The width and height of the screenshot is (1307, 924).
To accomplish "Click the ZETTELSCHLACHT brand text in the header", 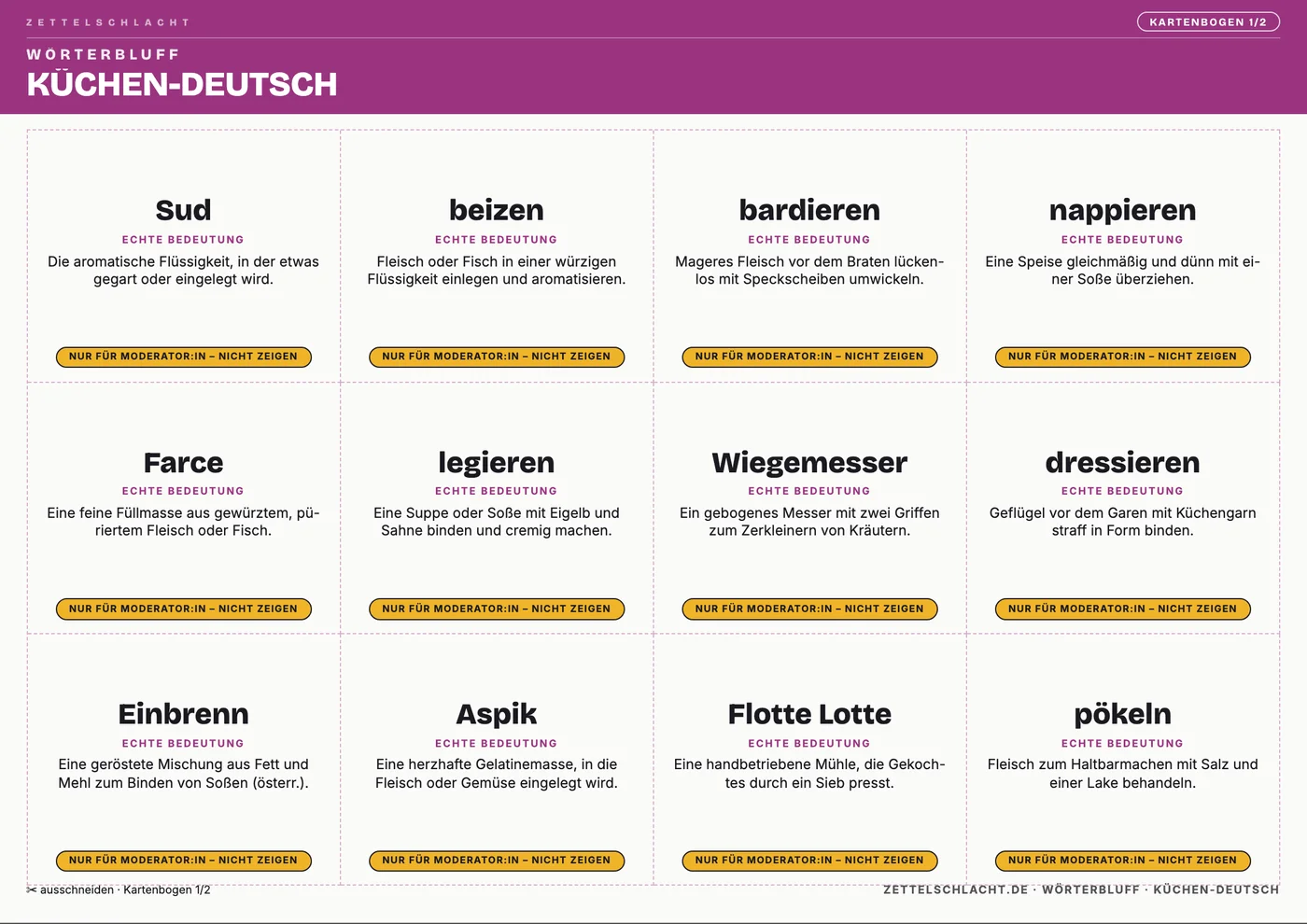I will pyautogui.click(x=108, y=21).
